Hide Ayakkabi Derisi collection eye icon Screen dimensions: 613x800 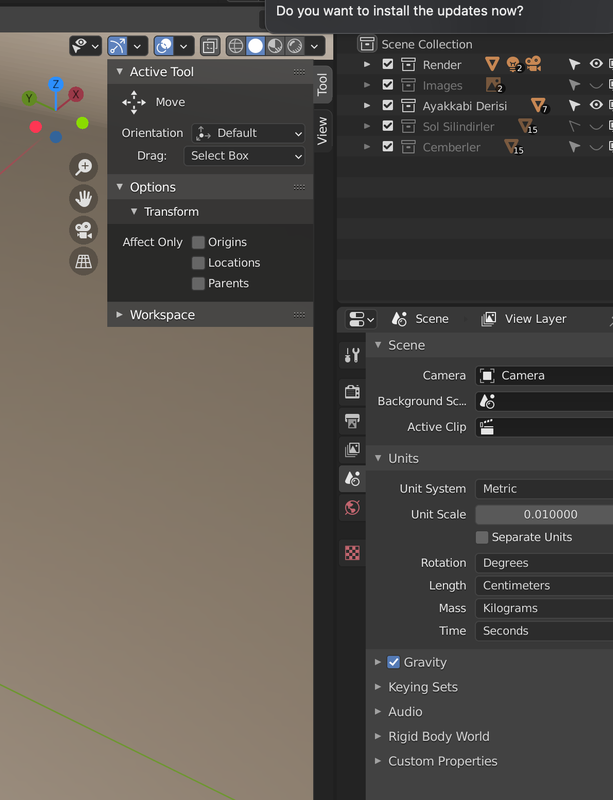coord(596,105)
